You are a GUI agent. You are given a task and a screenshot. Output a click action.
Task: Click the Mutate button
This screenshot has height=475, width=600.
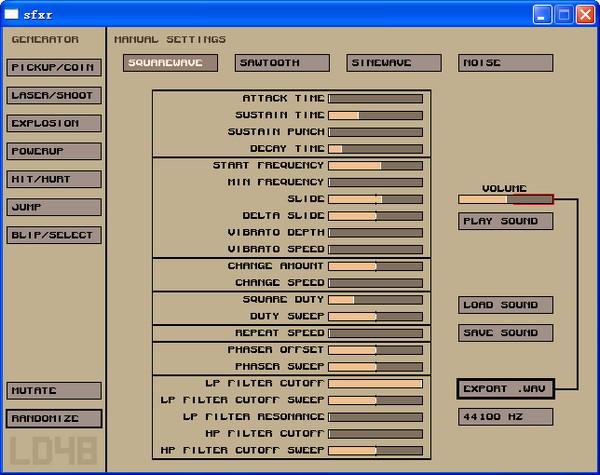[54, 391]
